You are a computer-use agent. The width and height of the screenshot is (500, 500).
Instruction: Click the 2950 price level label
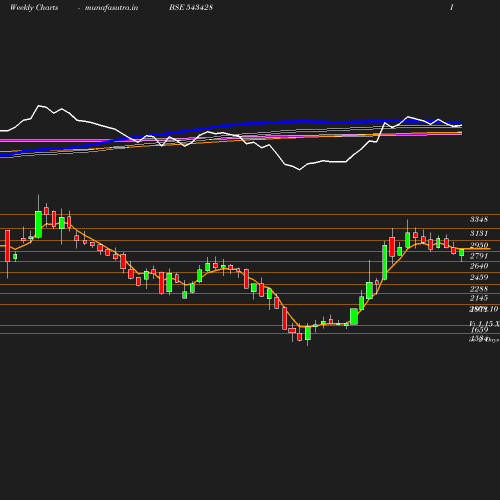coord(479,245)
